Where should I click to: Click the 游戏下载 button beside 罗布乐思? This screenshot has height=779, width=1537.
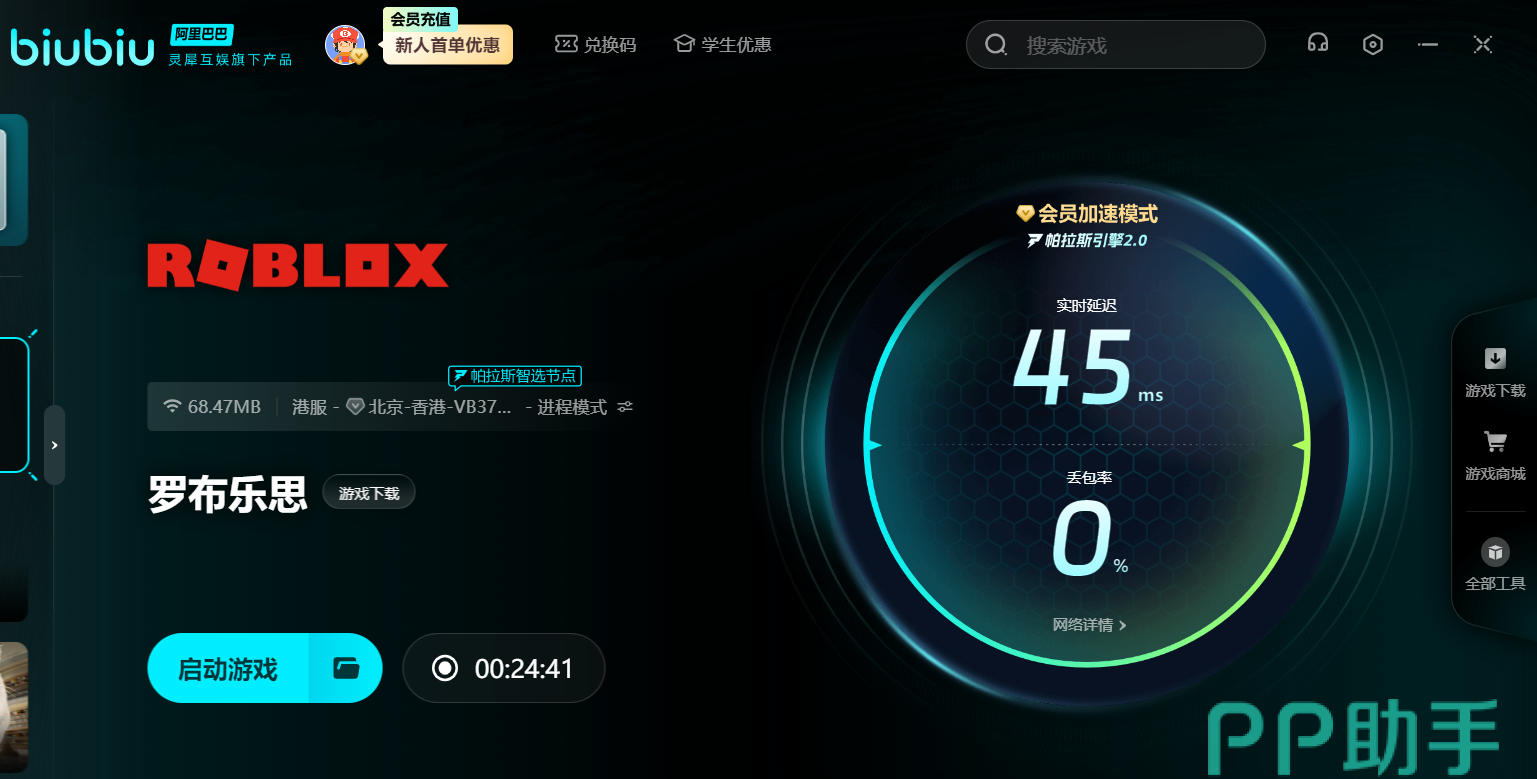point(368,493)
